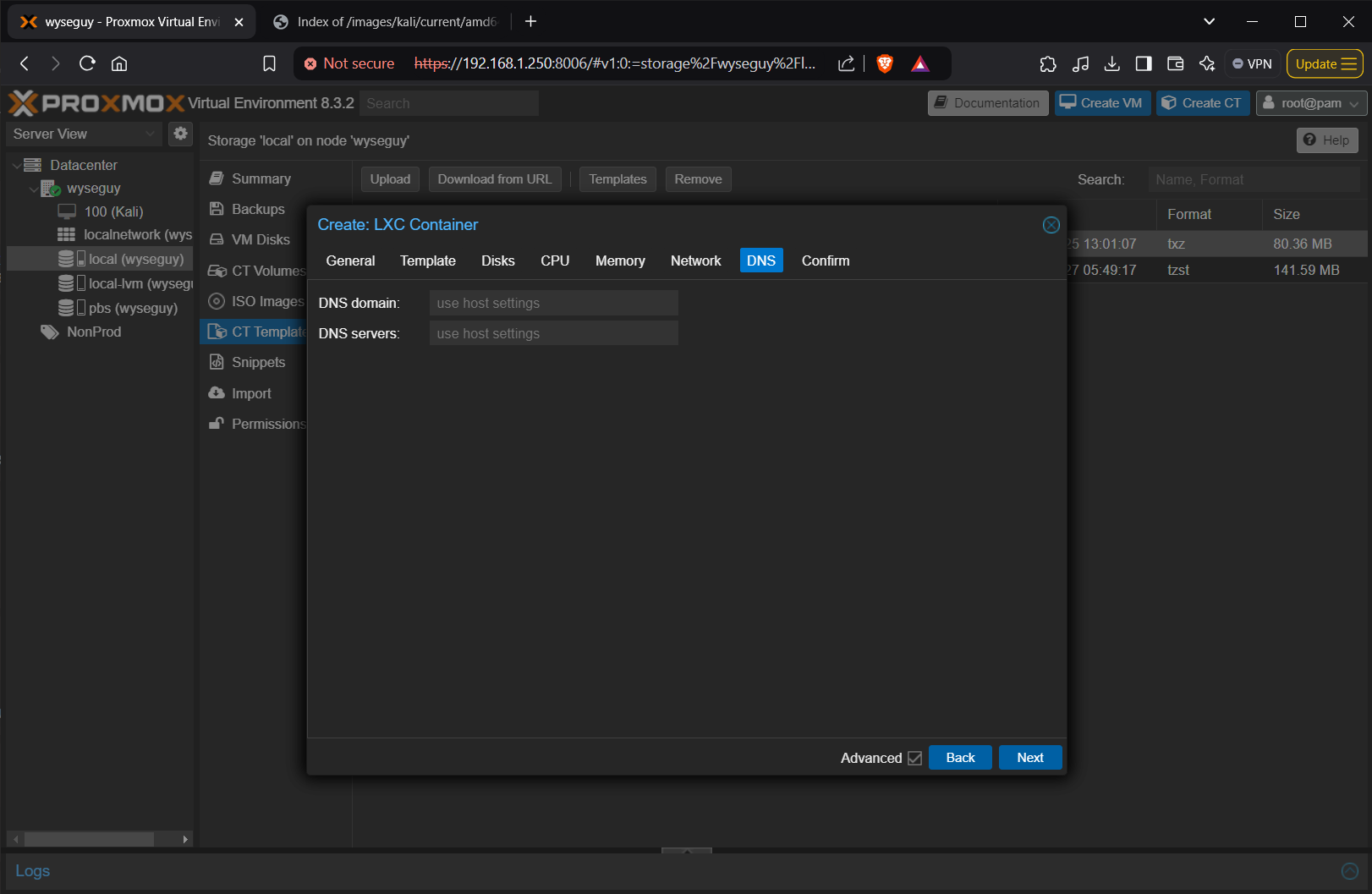Close the Create LXC Container dialog
The height and width of the screenshot is (894, 1372).
pyautogui.click(x=1051, y=225)
